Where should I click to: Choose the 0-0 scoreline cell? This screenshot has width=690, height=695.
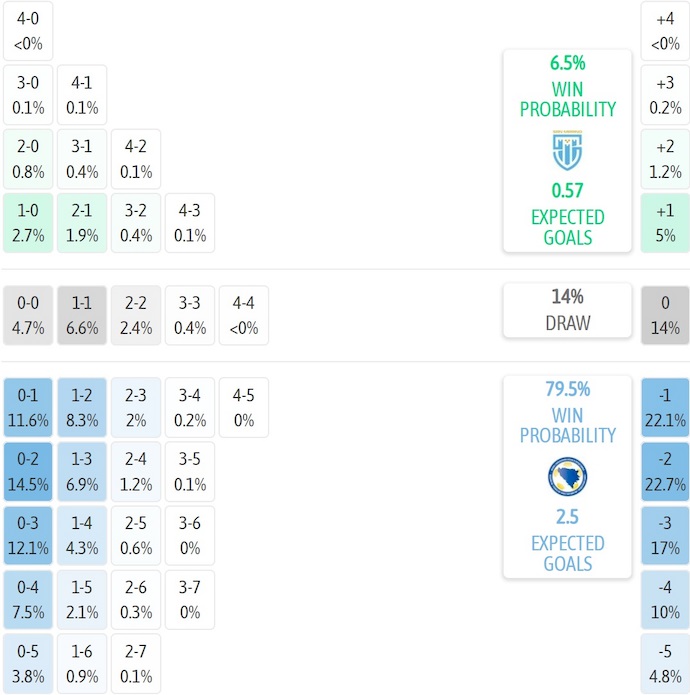(28, 315)
